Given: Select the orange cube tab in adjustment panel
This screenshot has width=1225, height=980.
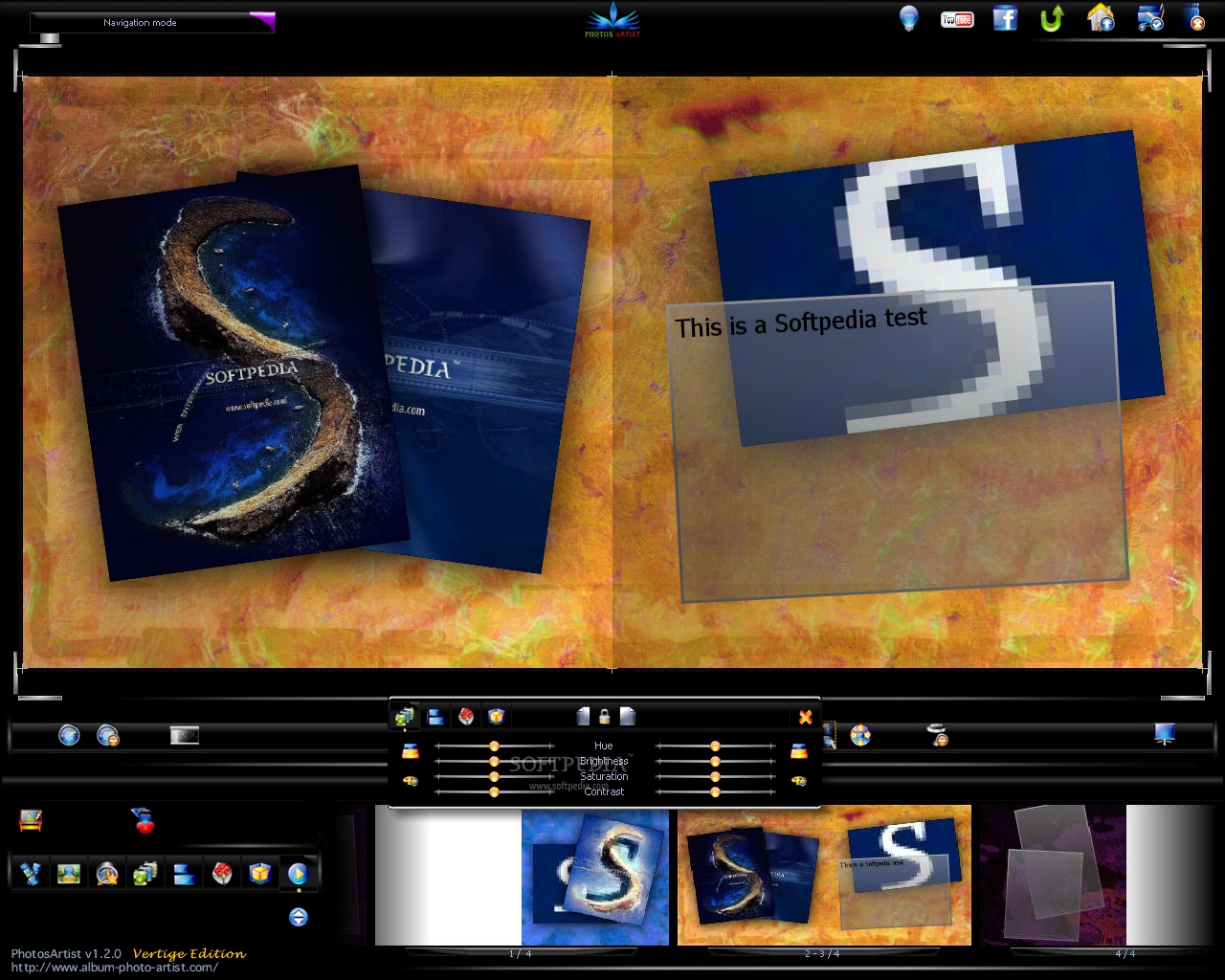Looking at the screenshot, I should click(x=496, y=716).
